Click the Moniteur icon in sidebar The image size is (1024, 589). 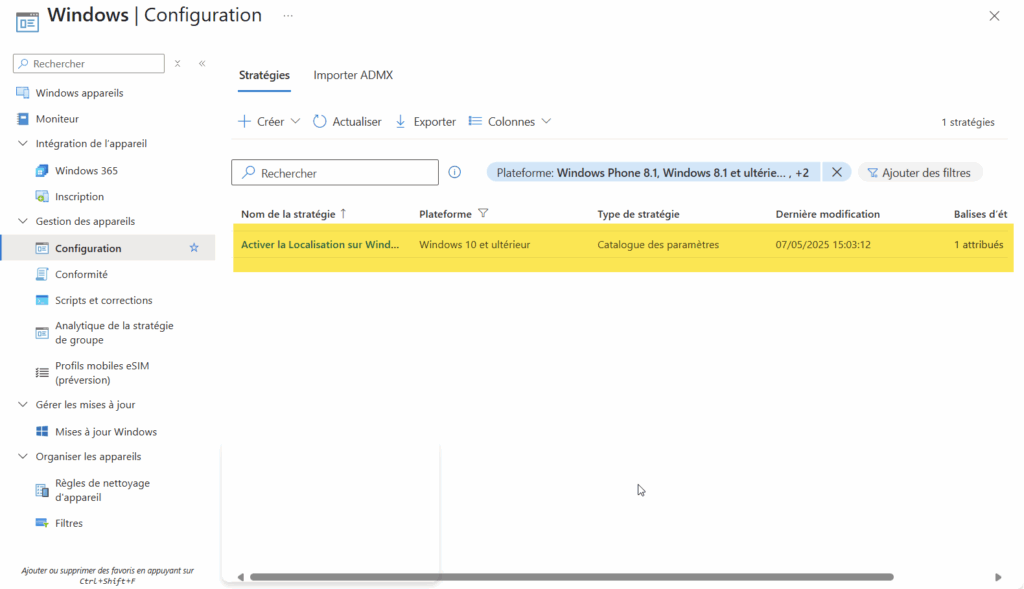click(22, 119)
